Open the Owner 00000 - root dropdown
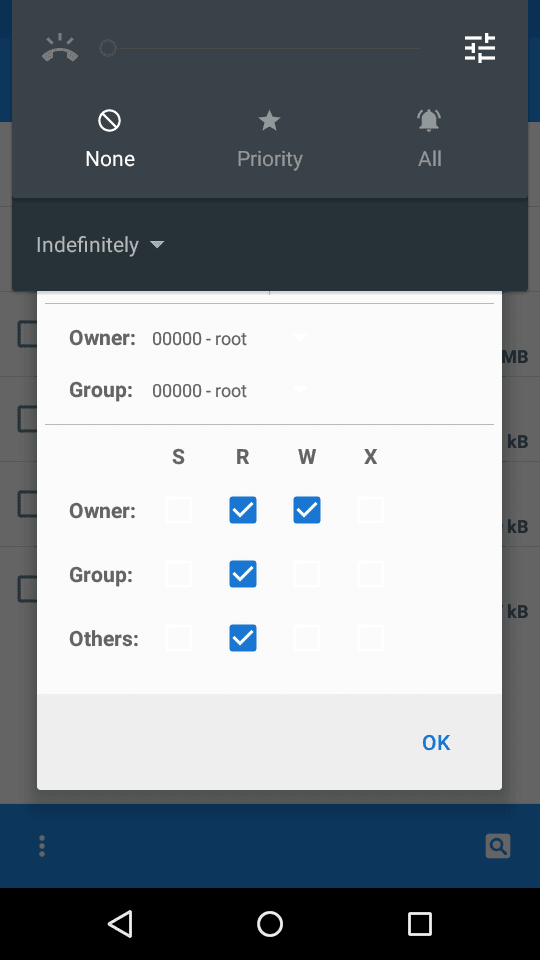This screenshot has width=540, height=960. coord(230,339)
